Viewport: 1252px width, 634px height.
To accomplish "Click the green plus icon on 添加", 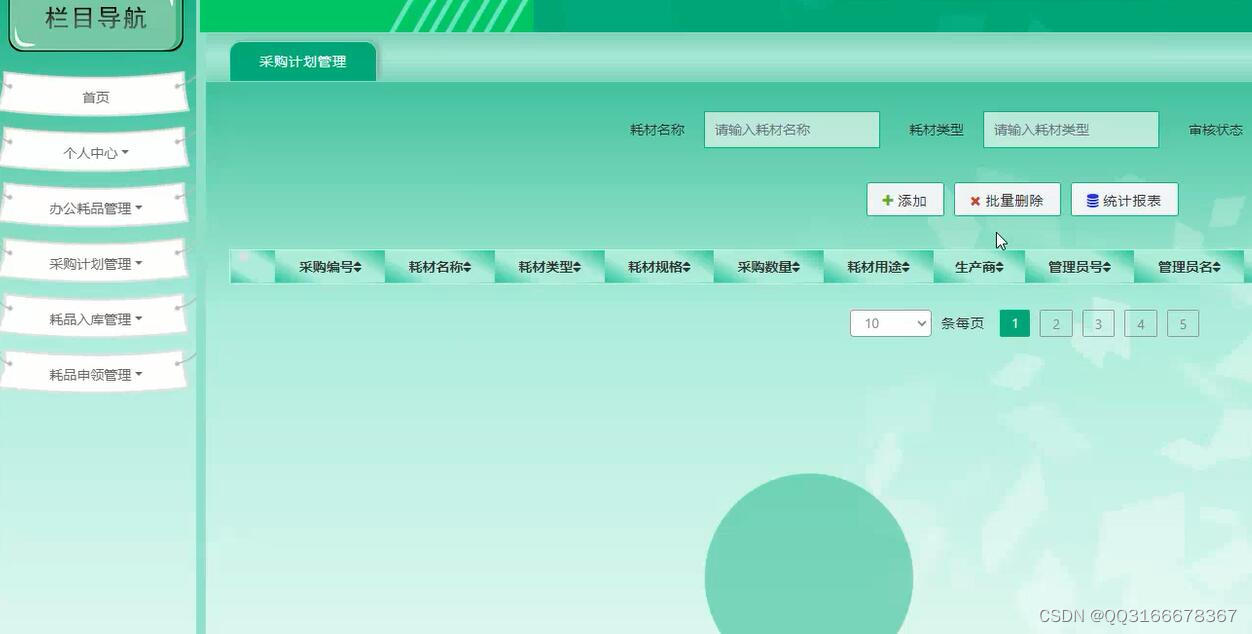I will tap(887, 201).
